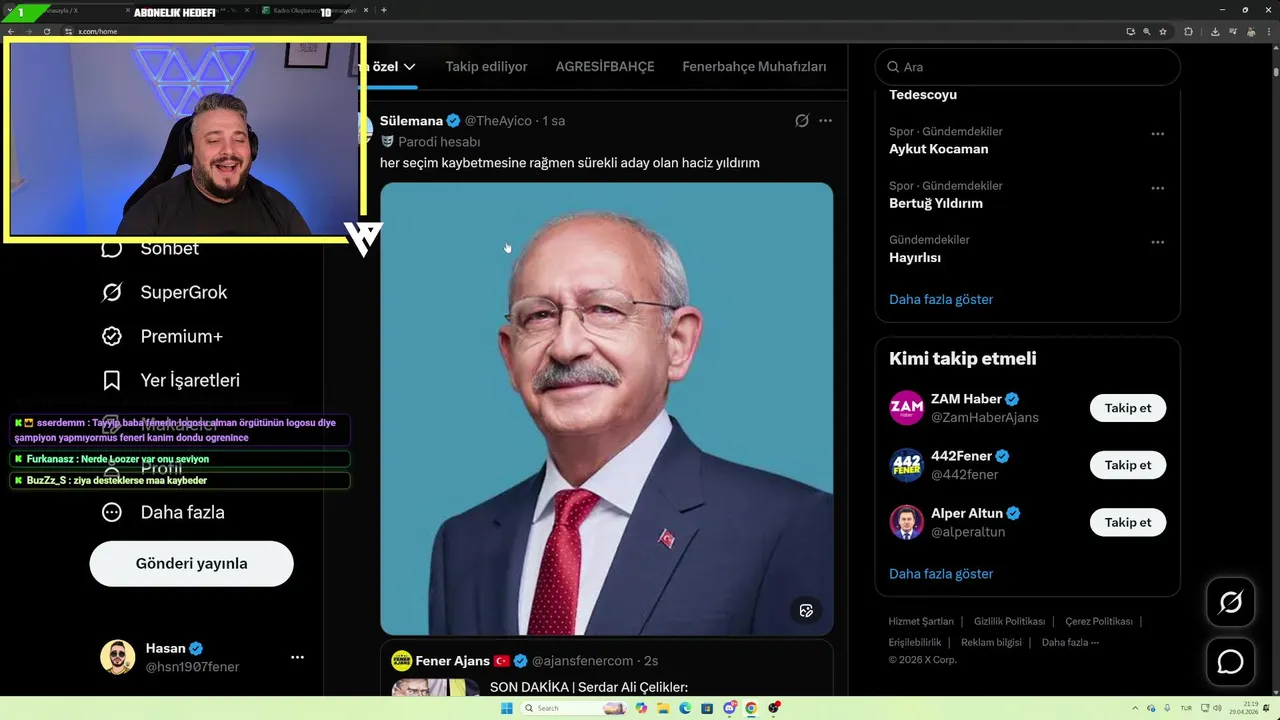Follow ZAM Haber with the Takip et button
This screenshot has width=1280, height=720.
coord(1128,408)
